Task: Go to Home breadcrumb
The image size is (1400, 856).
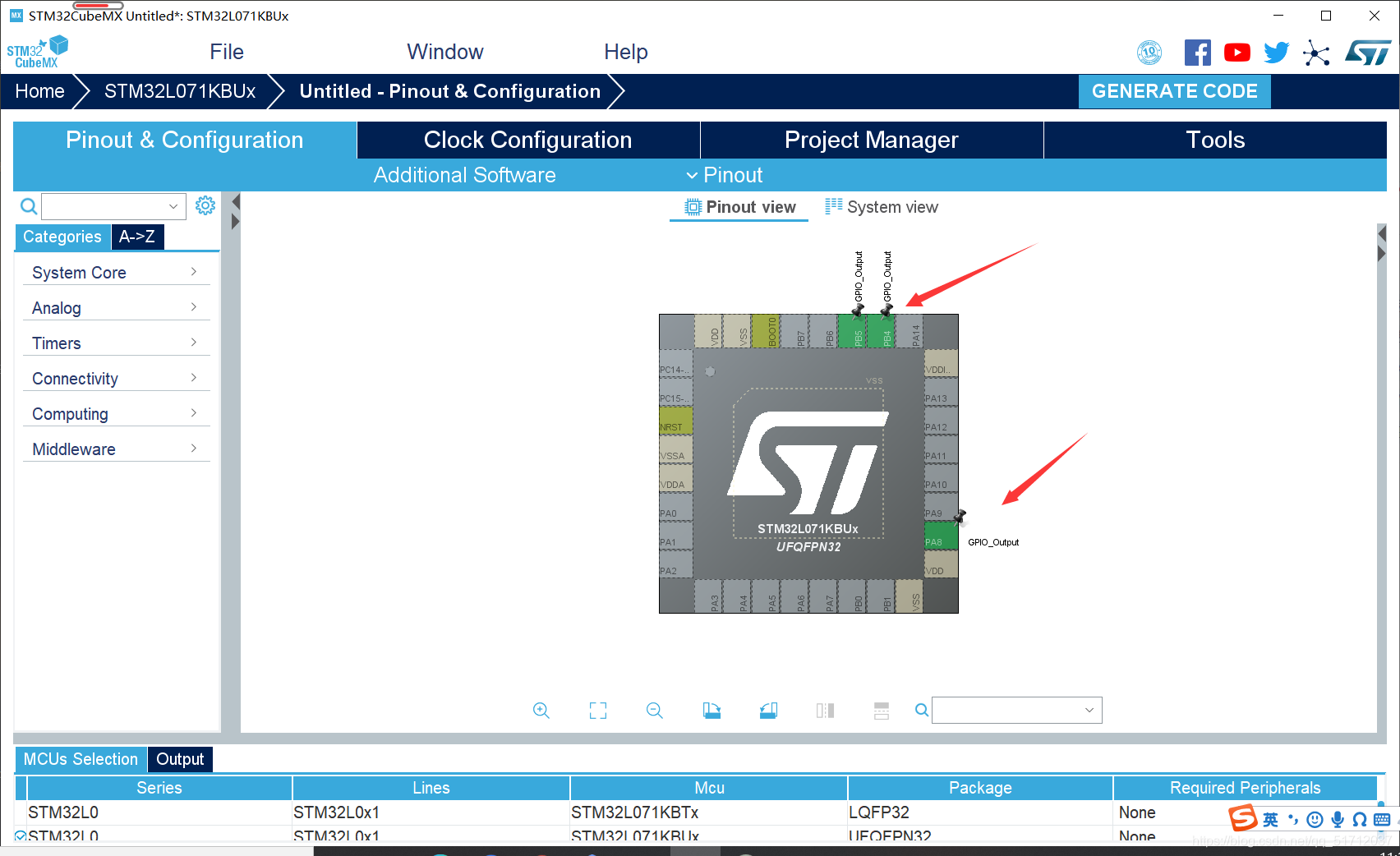Action: (x=39, y=91)
